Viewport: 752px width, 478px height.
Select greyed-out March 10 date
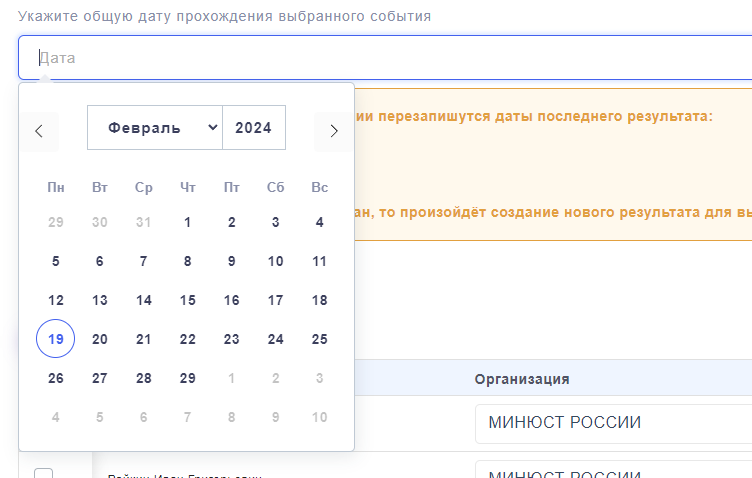(x=320, y=417)
